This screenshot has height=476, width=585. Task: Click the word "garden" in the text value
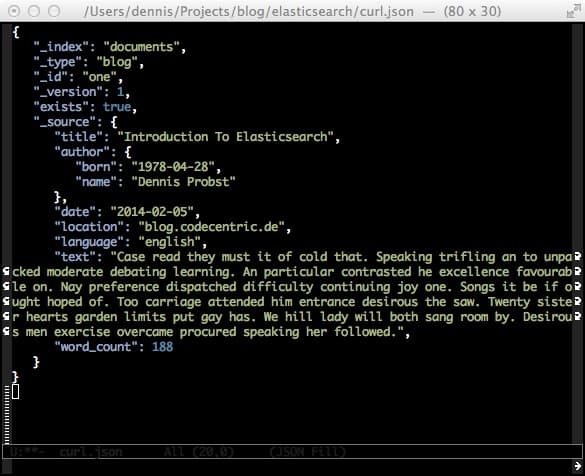[96, 317]
